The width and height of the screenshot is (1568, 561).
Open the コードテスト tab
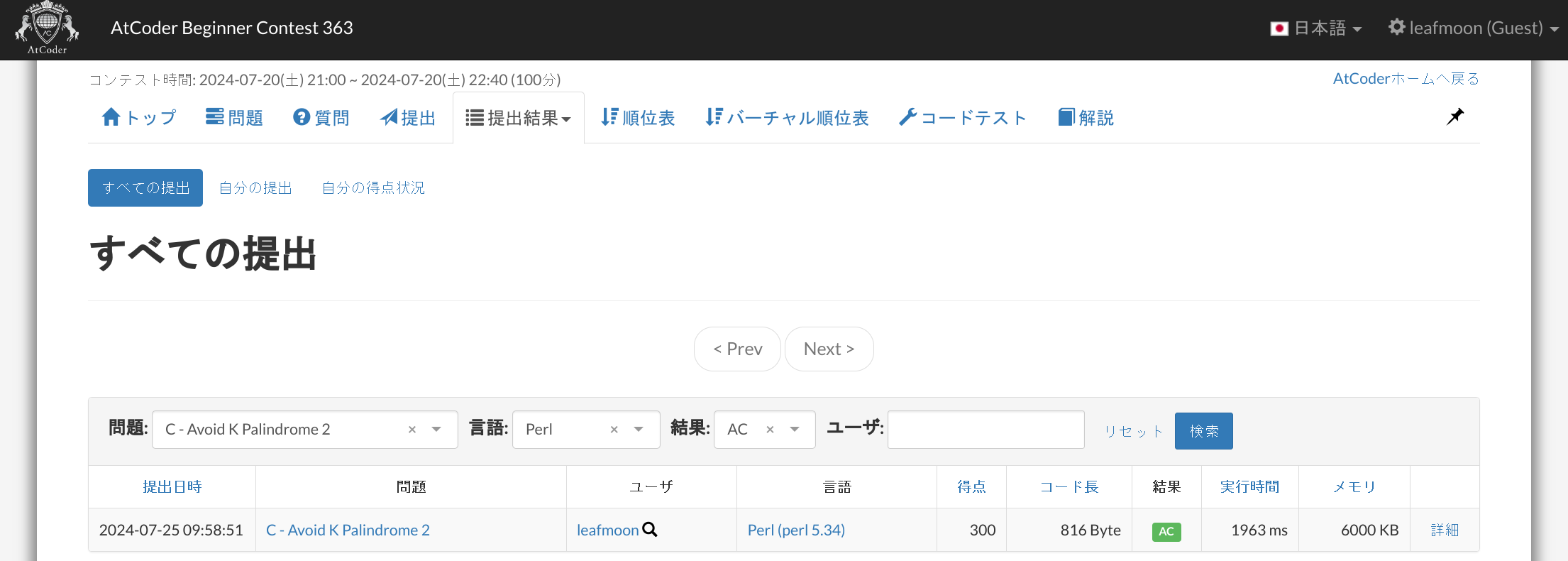(x=963, y=118)
